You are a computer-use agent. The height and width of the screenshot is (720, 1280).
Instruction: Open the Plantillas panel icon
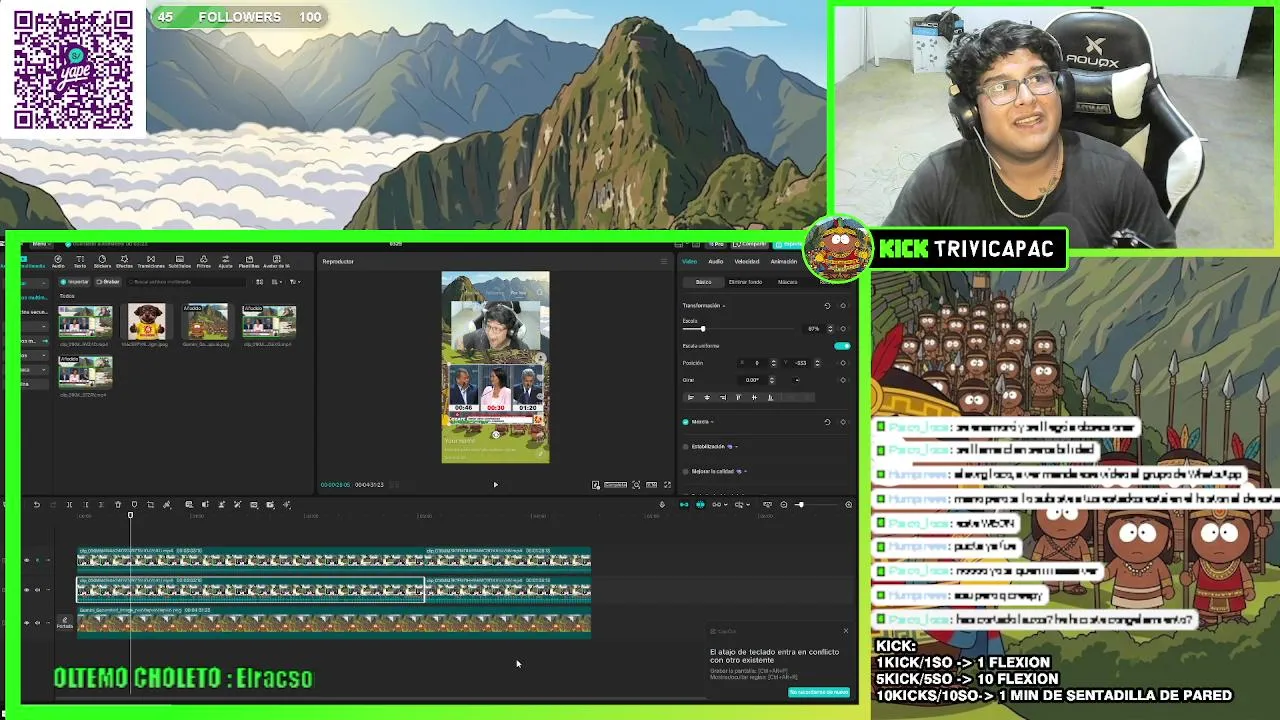tap(249, 259)
